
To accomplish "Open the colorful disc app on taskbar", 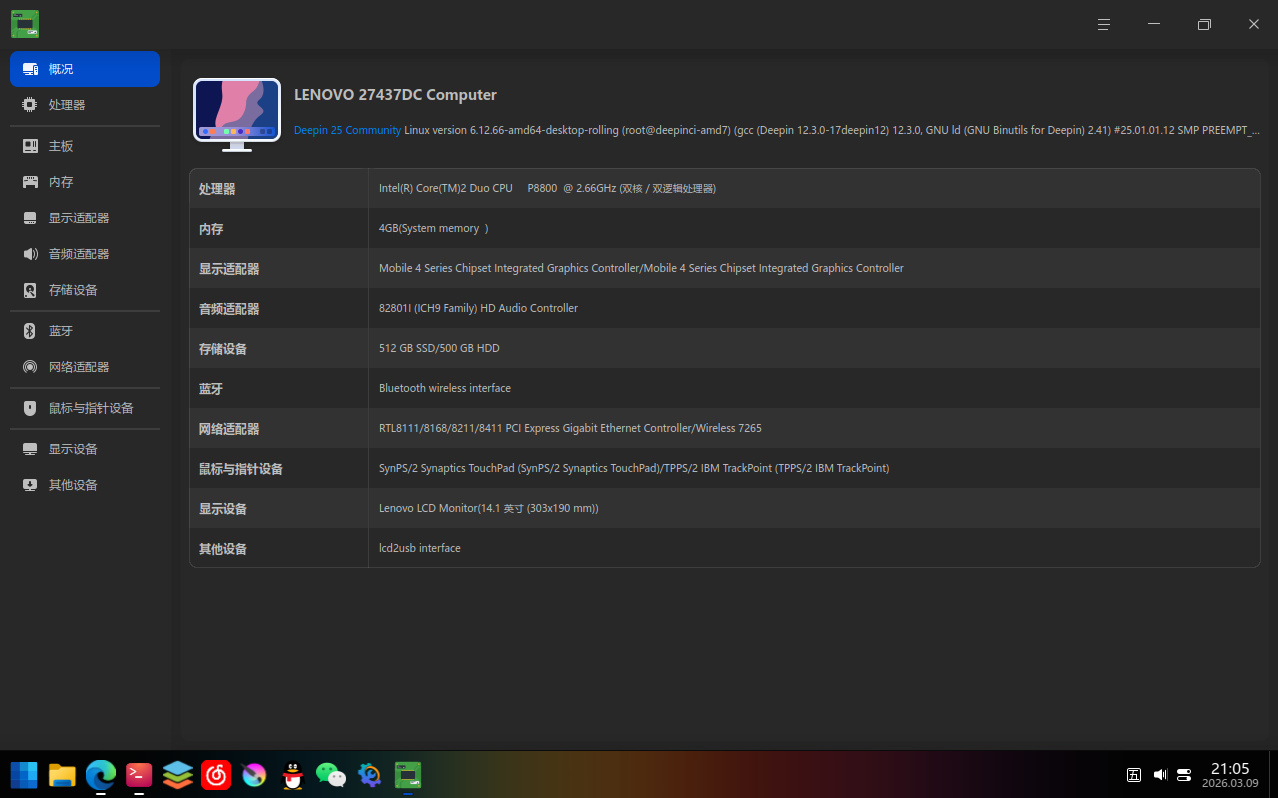I will click(x=254, y=775).
